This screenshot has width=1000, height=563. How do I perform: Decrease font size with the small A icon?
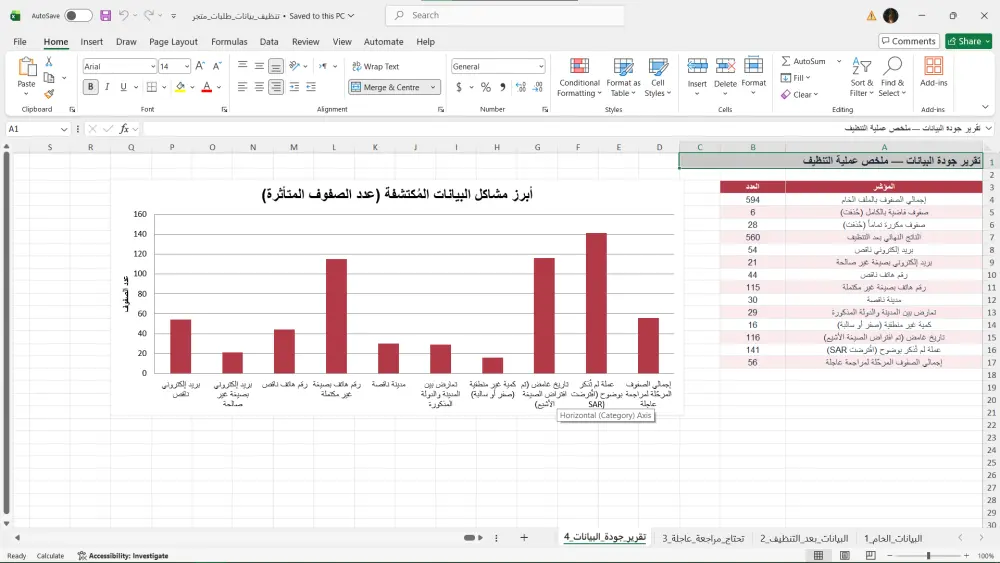coord(217,66)
